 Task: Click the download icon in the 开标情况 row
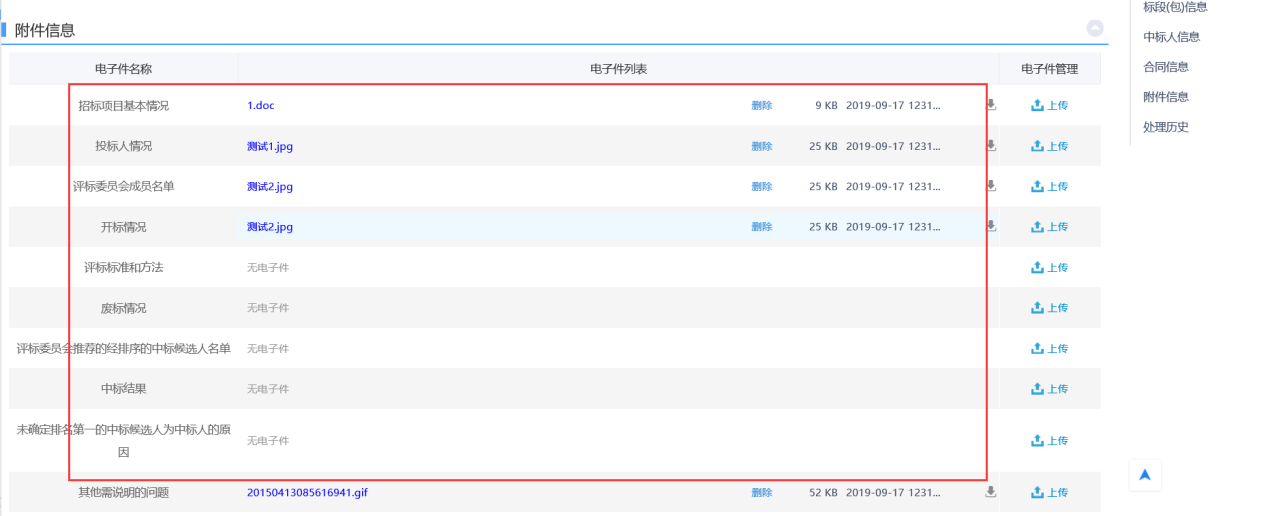pyautogui.click(x=991, y=226)
